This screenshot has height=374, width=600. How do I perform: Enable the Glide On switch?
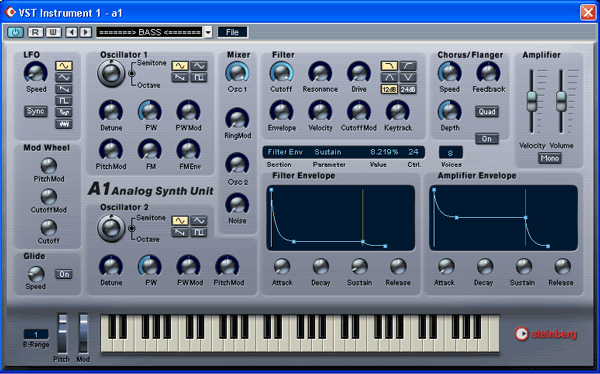click(64, 274)
